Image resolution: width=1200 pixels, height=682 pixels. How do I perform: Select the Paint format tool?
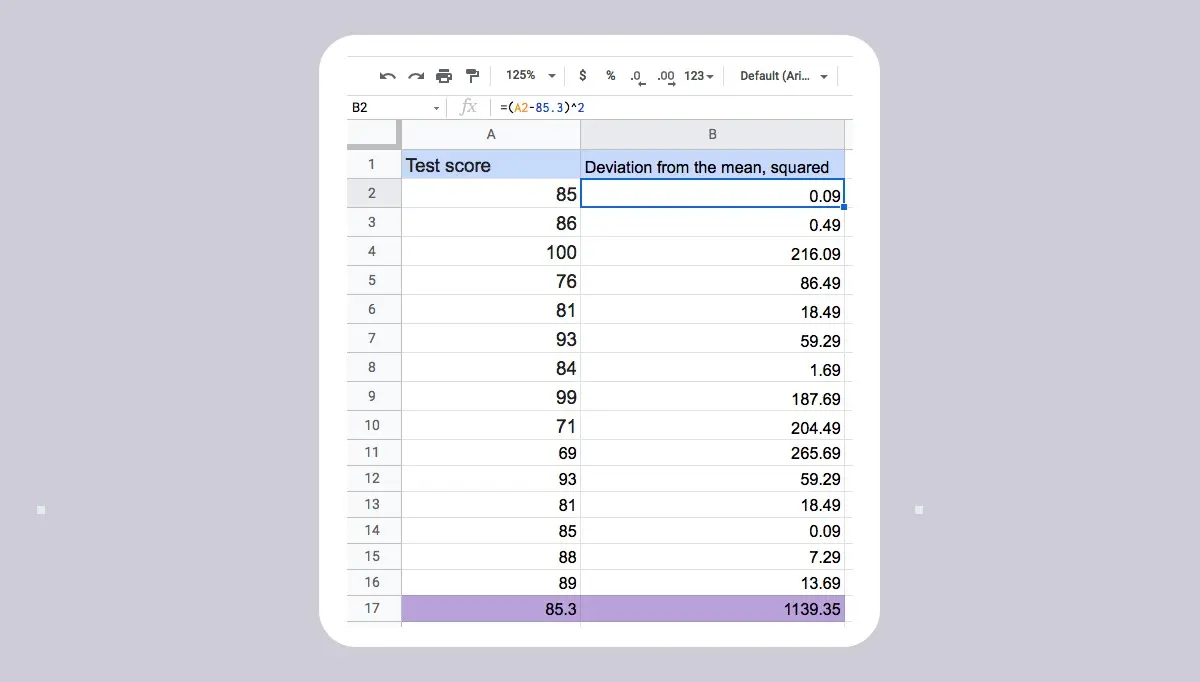coord(472,75)
